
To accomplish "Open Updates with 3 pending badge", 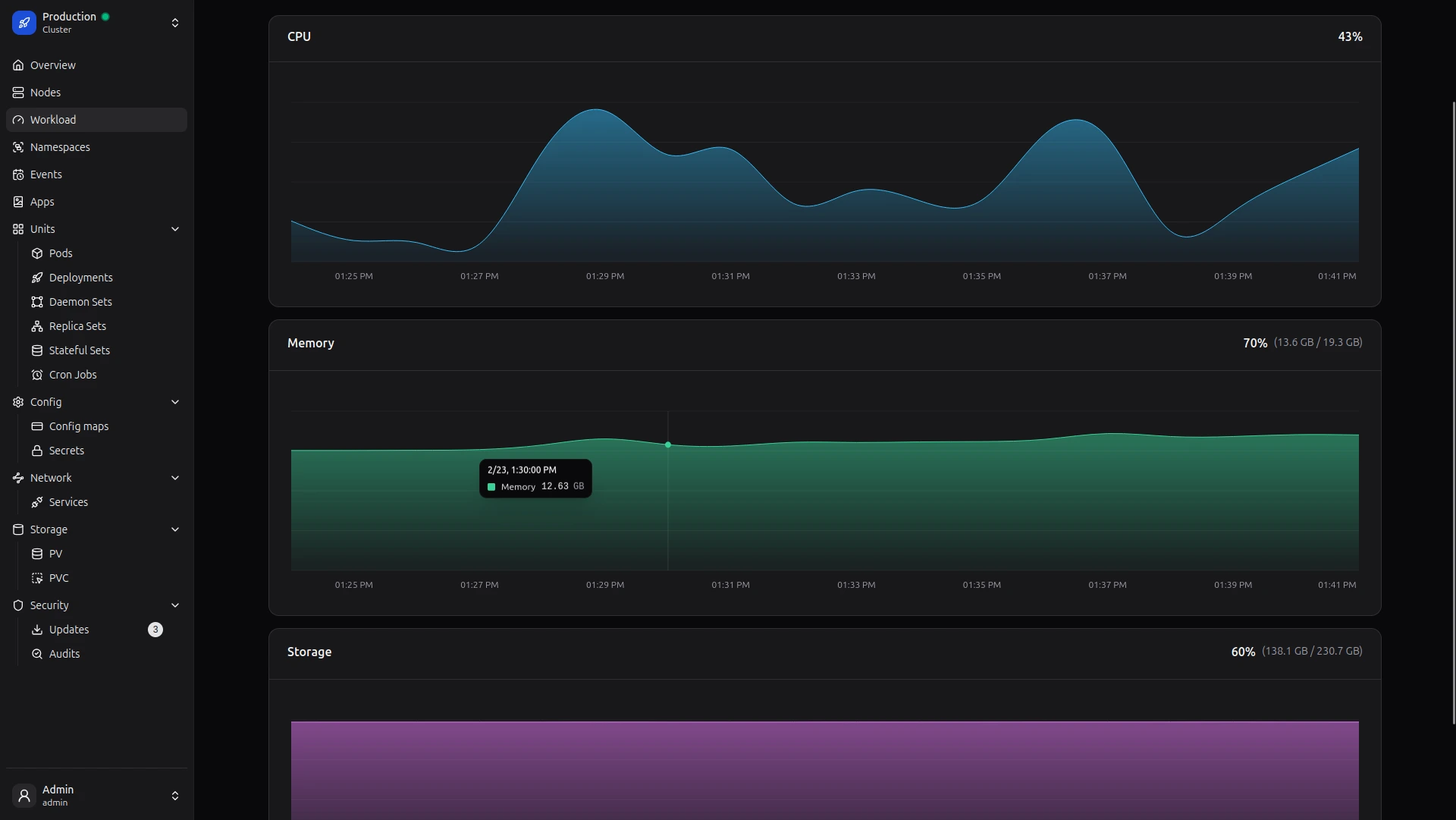I will pos(69,630).
